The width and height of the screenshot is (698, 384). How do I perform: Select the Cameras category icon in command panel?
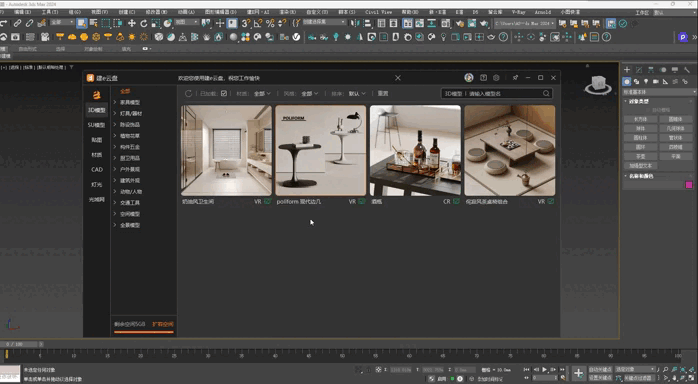[656, 81]
